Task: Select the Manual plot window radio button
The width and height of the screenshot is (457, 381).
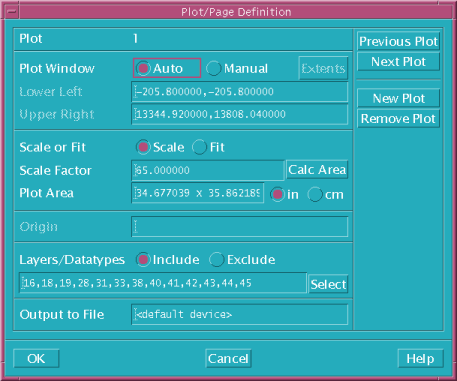Action: pos(237,68)
